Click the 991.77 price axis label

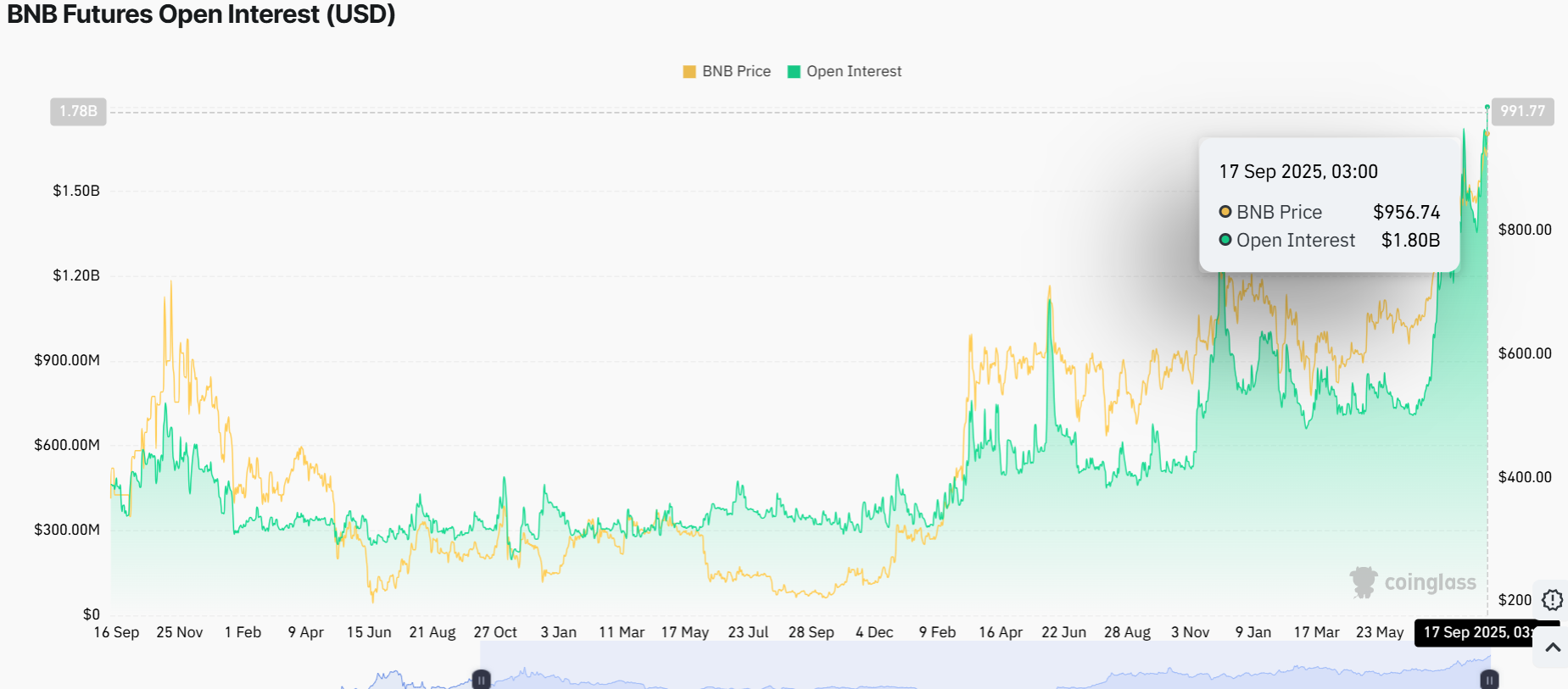(1522, 111)
